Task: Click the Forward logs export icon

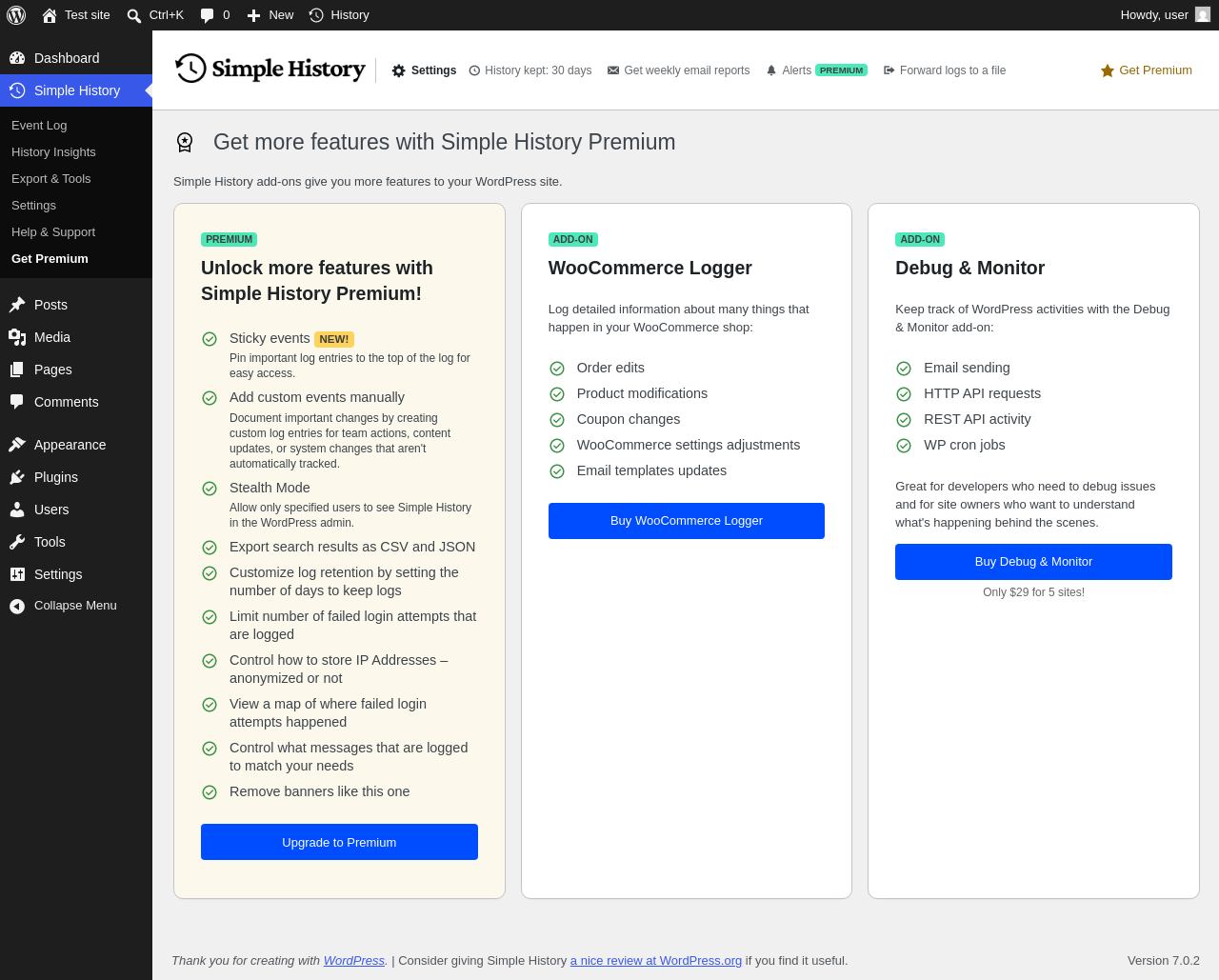Action: pyautogui.click(x=889, y=70)
